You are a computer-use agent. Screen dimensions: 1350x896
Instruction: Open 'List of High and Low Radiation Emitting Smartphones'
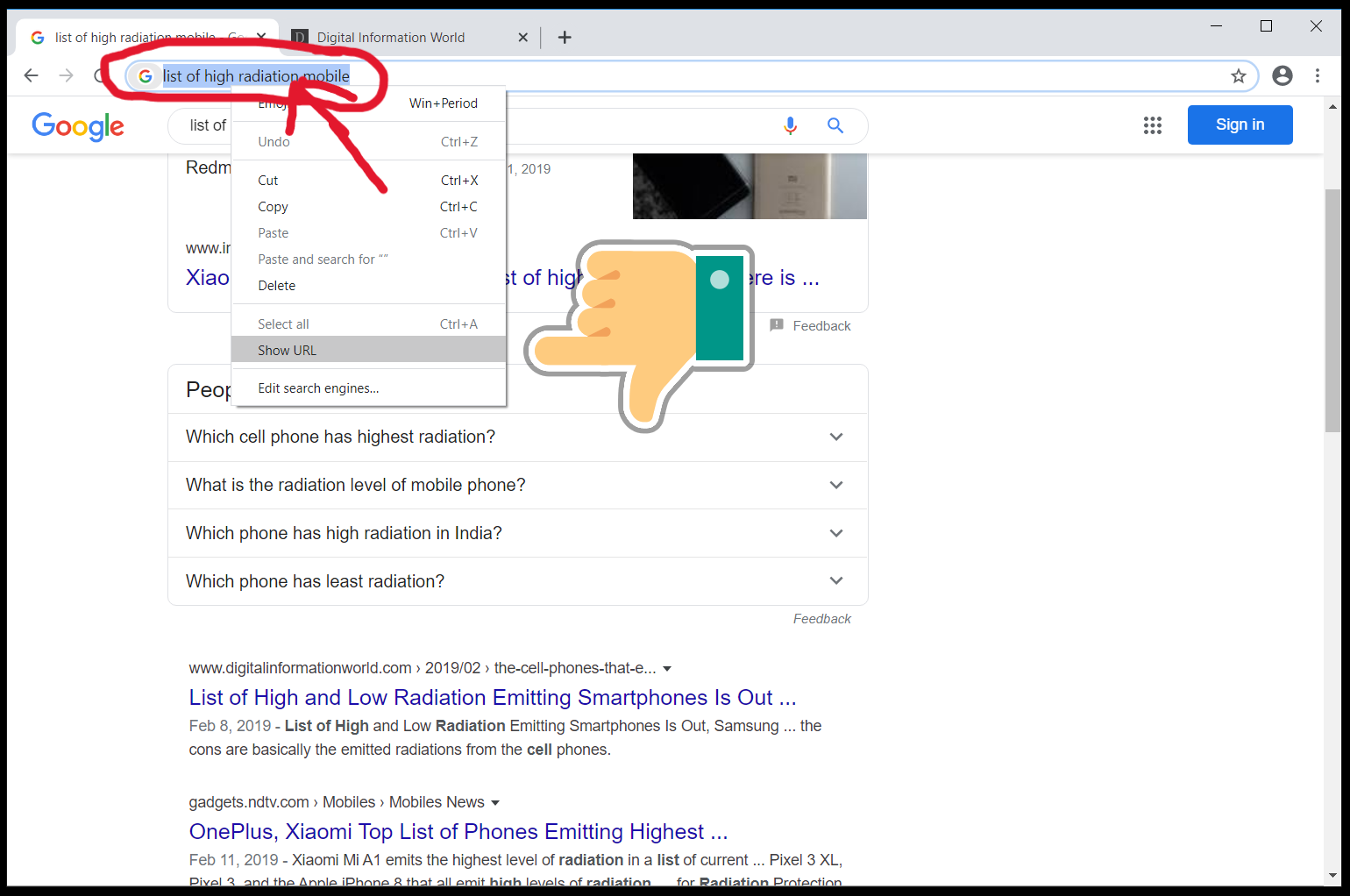coord(492,697)
